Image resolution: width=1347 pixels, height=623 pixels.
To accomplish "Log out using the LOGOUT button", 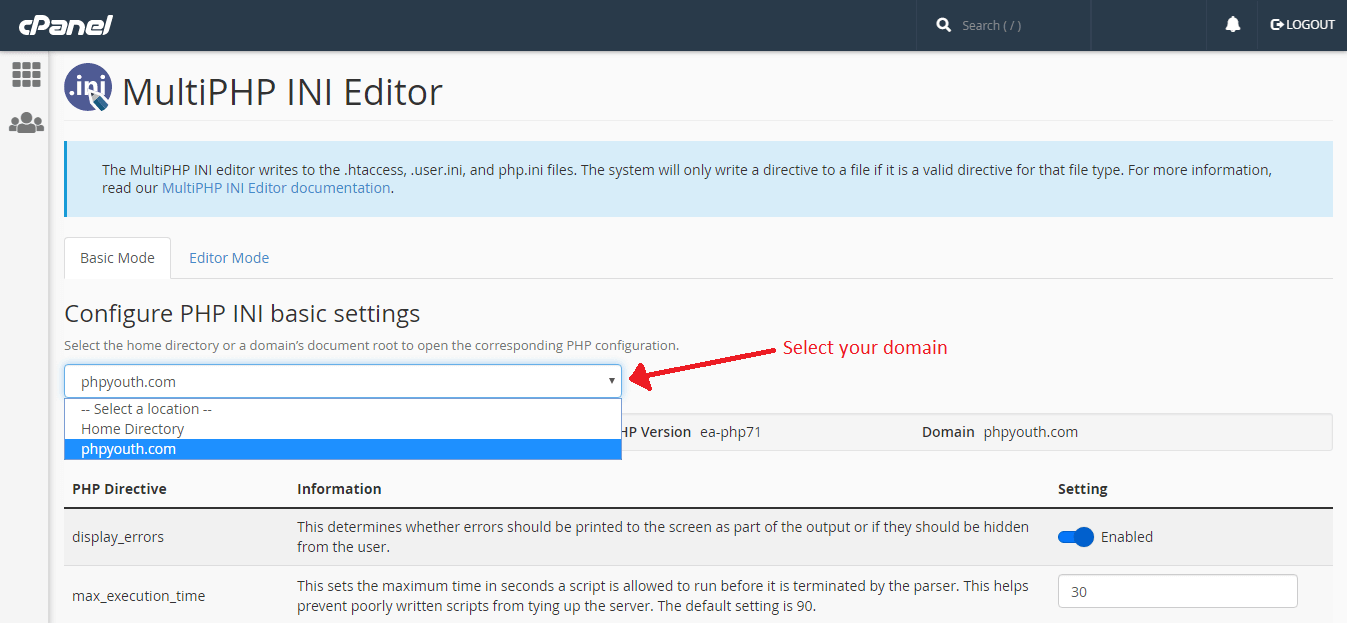I will [1302, 25].
